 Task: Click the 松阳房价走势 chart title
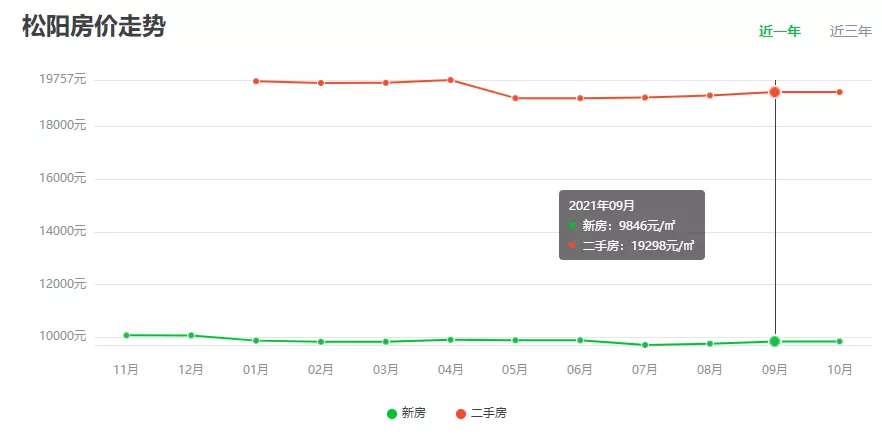[x=94, y=27]
